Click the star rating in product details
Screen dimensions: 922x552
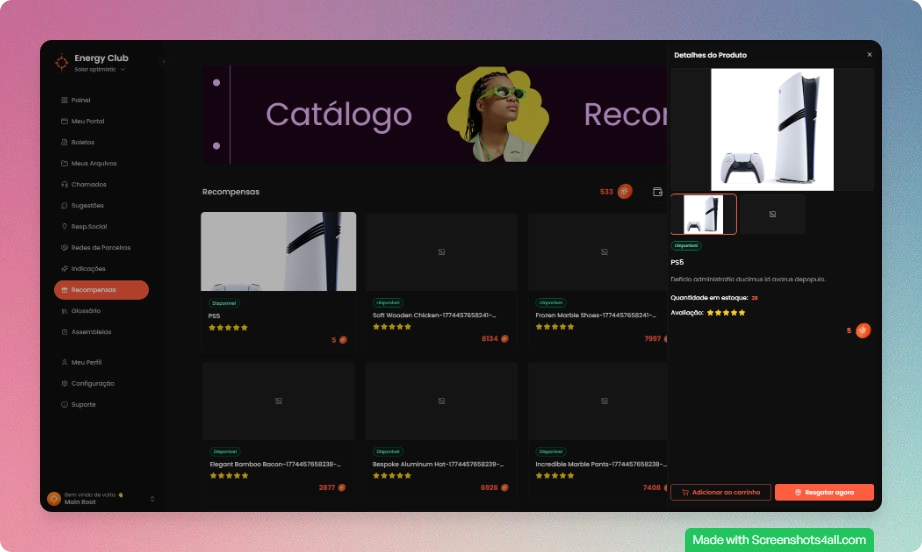726,313
